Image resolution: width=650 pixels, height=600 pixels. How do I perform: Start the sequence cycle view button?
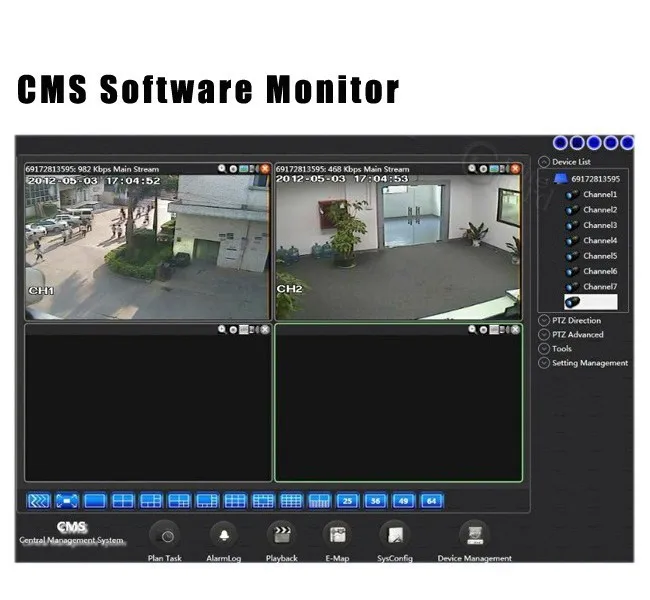39,500
